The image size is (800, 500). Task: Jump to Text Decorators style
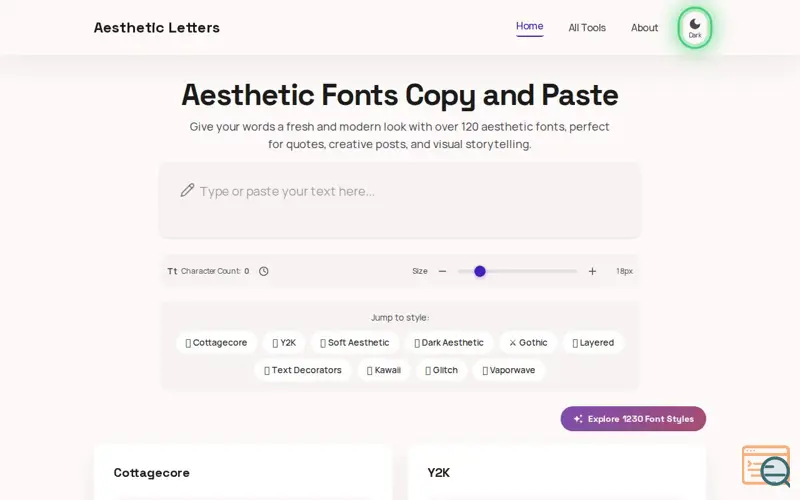[303, 370]
